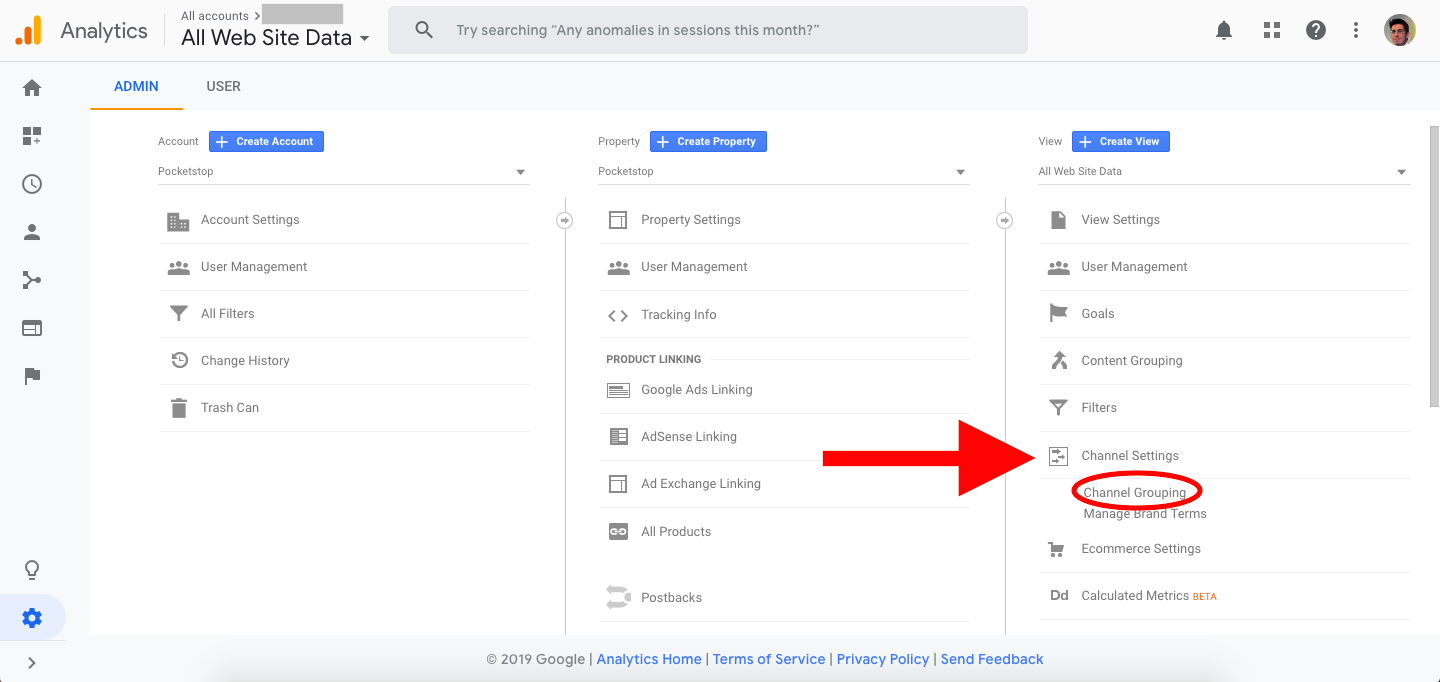
Task: Open Acquisition reports from the sidebar
Action: pyautogui.click(x=31, y=280)
